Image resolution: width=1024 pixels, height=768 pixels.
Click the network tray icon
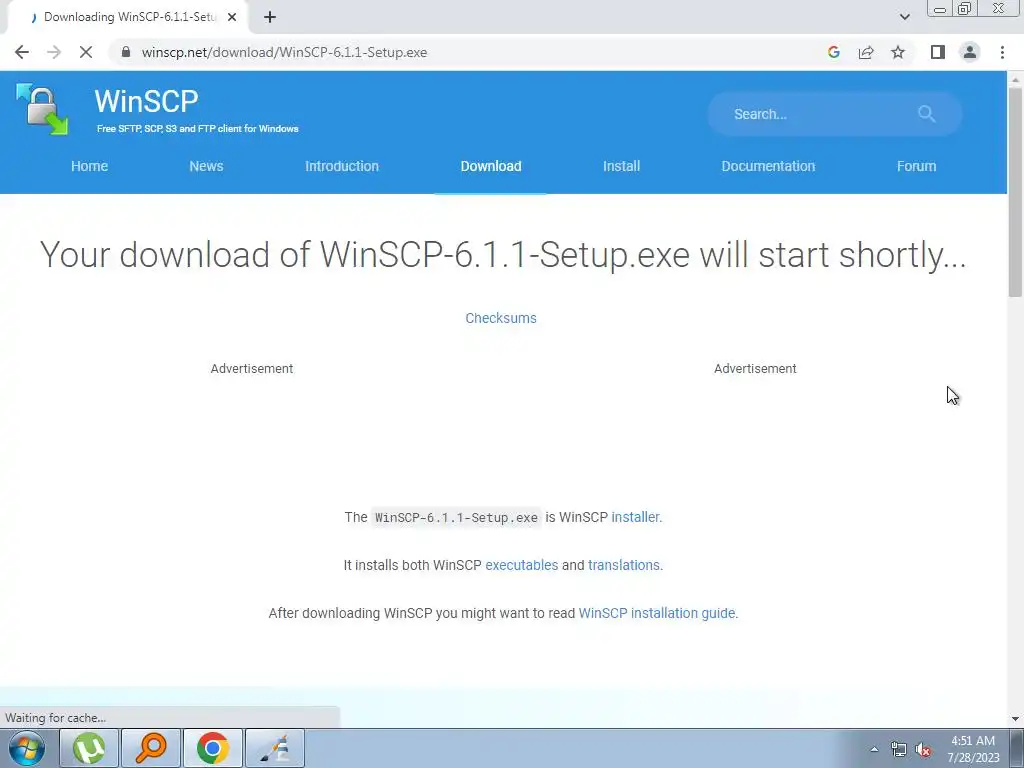click(899, 749)
